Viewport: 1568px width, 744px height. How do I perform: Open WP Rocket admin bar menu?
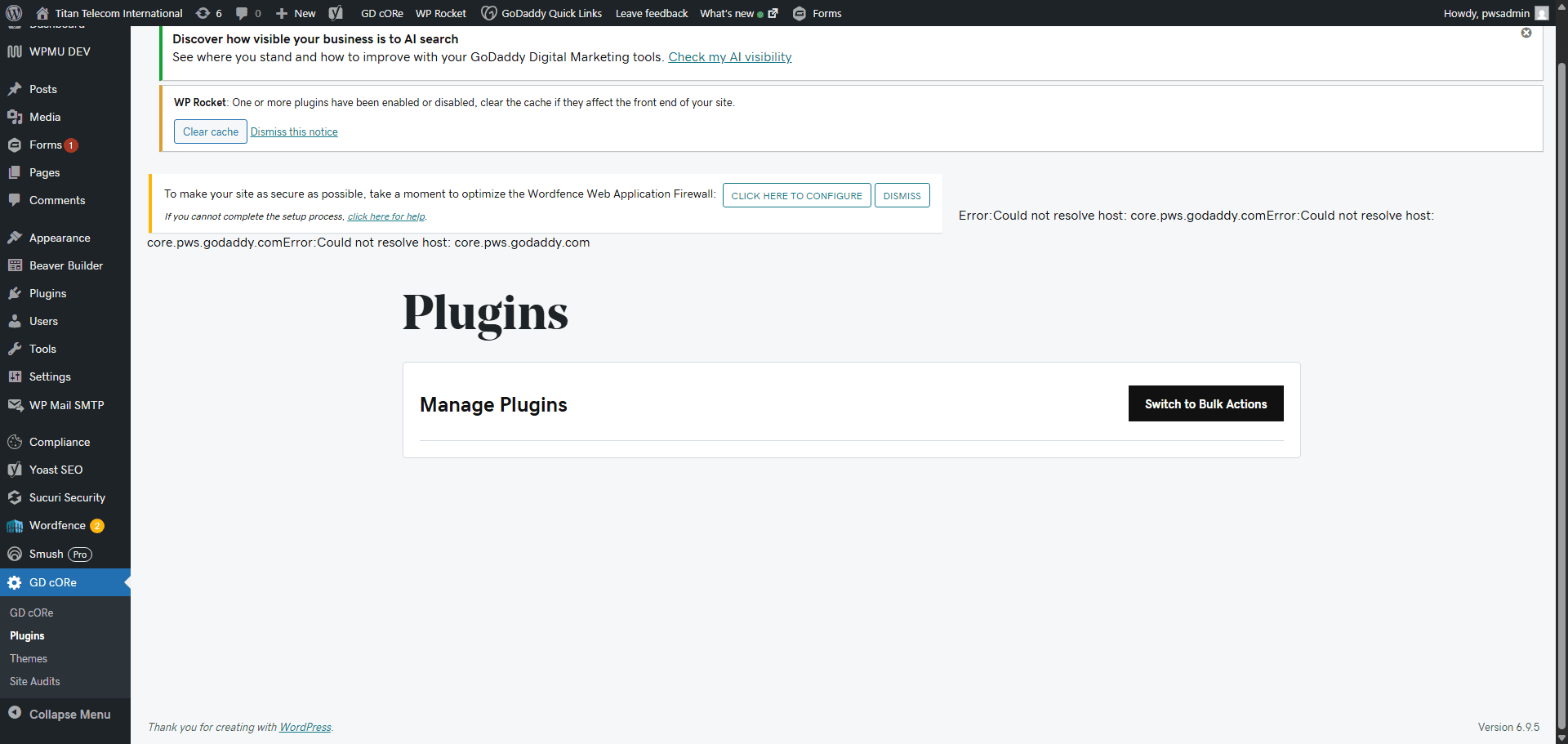(x=441, y=13)
